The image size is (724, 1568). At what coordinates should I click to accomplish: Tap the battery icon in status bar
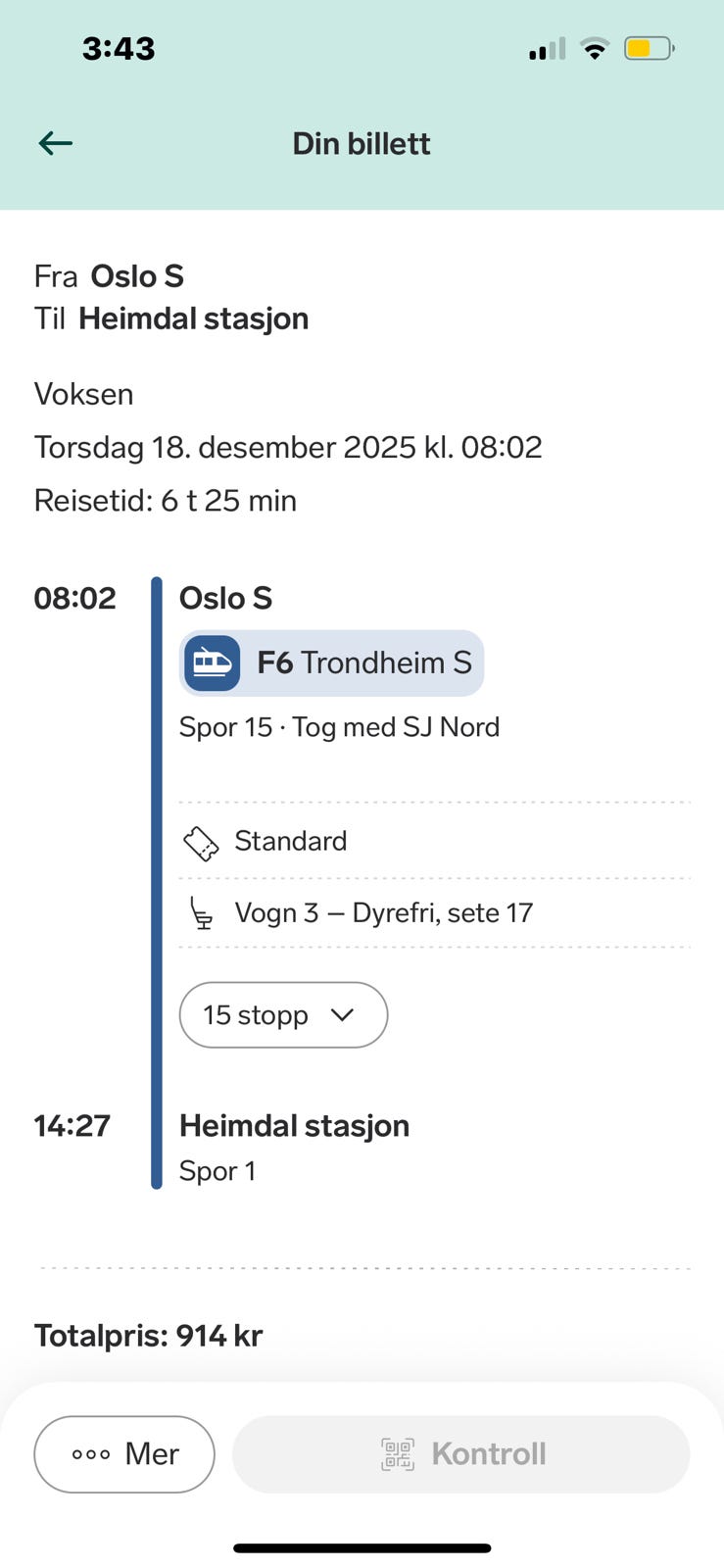tap(649, 48)
